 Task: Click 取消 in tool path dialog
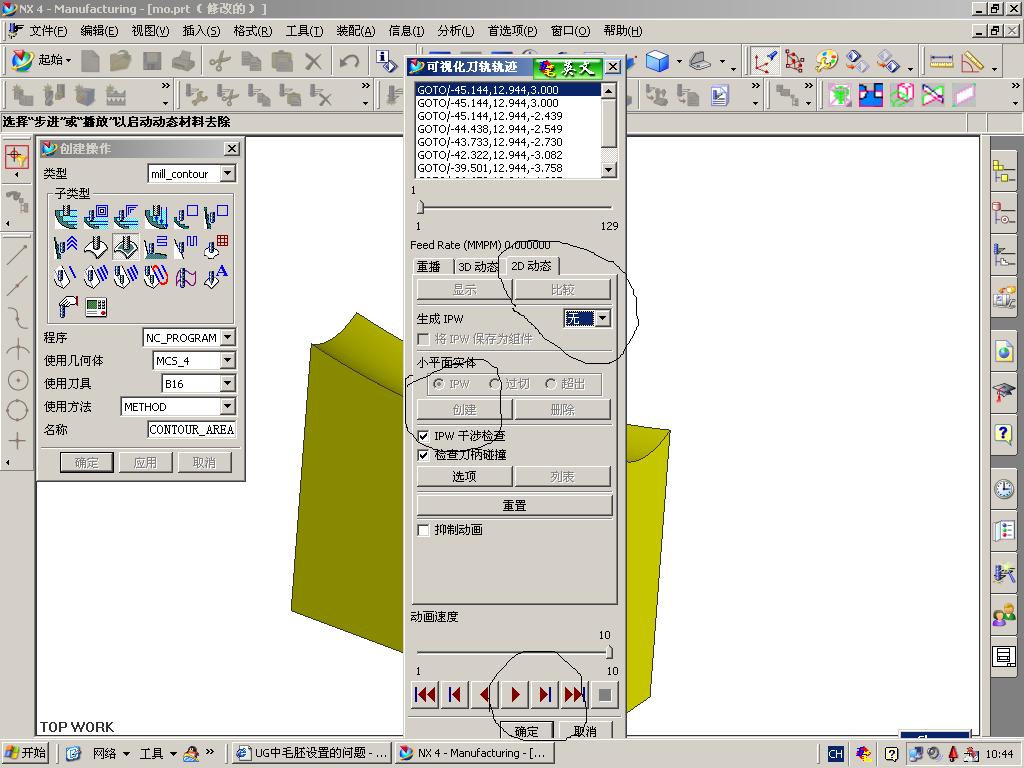point(585,731)
